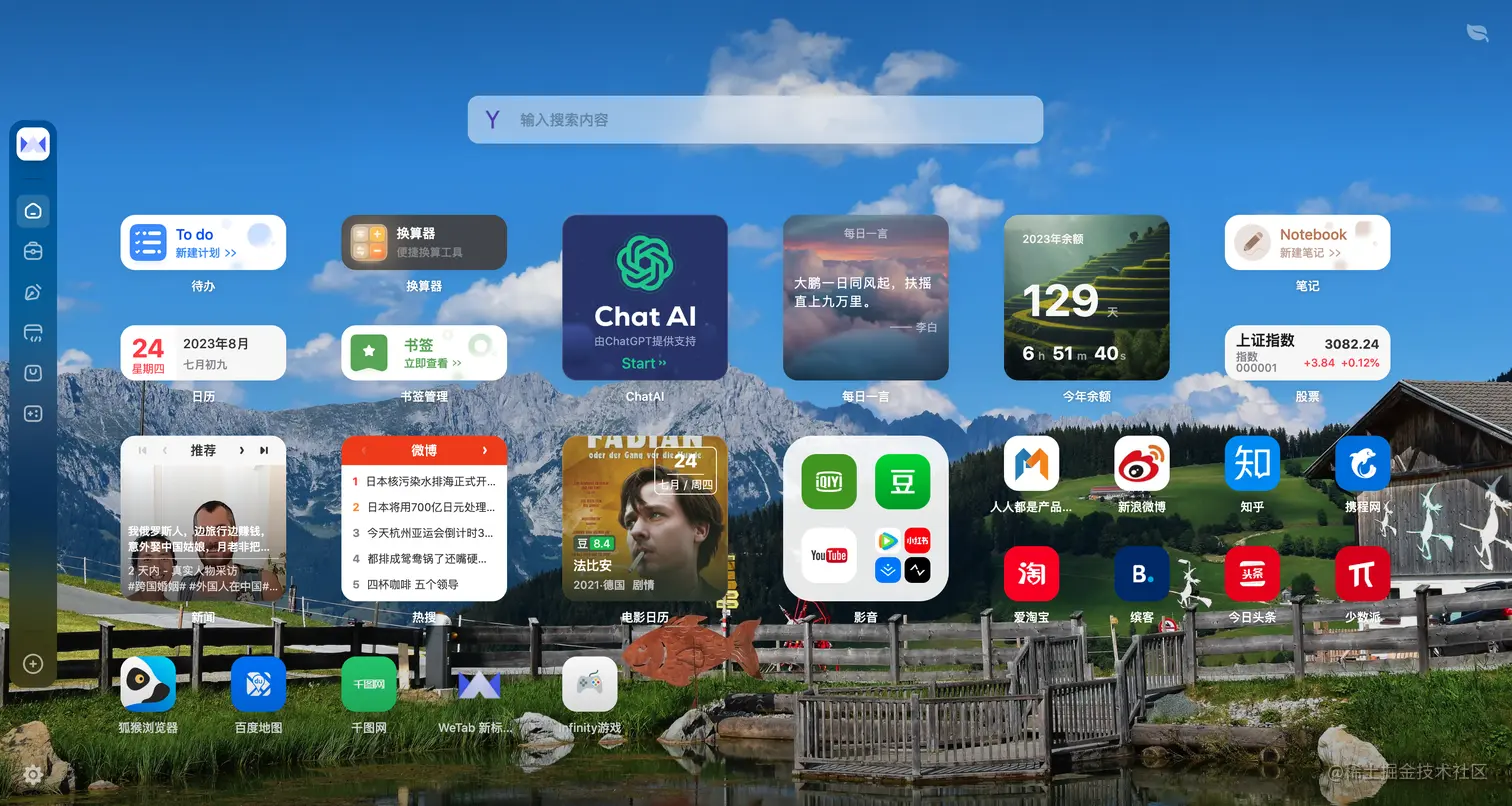This screenshot has width=1512, height=806.
Task: Click the news headline 我俄罗斯人，边旅行边赚钱
Action: [198, 539]
